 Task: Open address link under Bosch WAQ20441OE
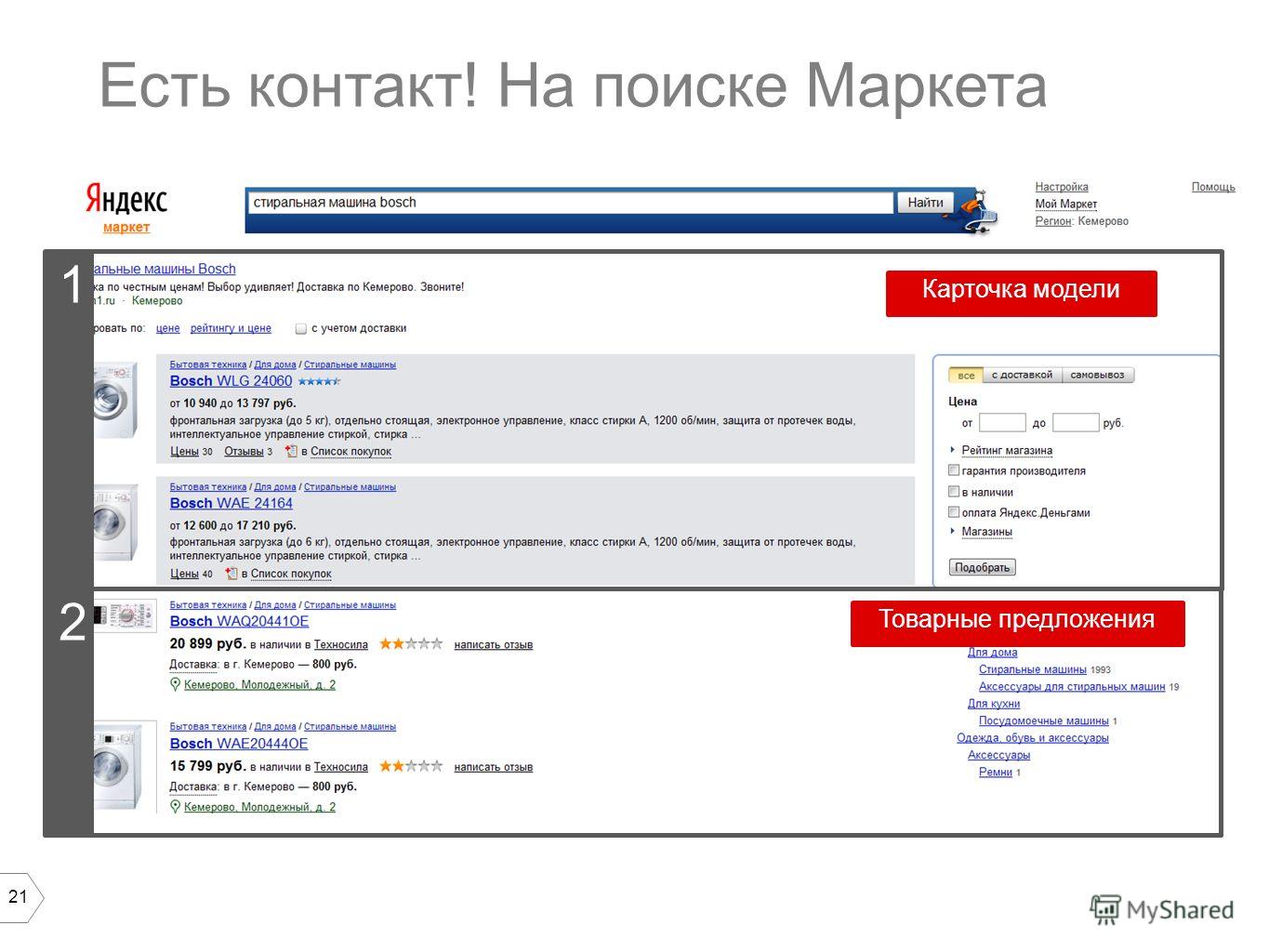(x=259, y=684)
